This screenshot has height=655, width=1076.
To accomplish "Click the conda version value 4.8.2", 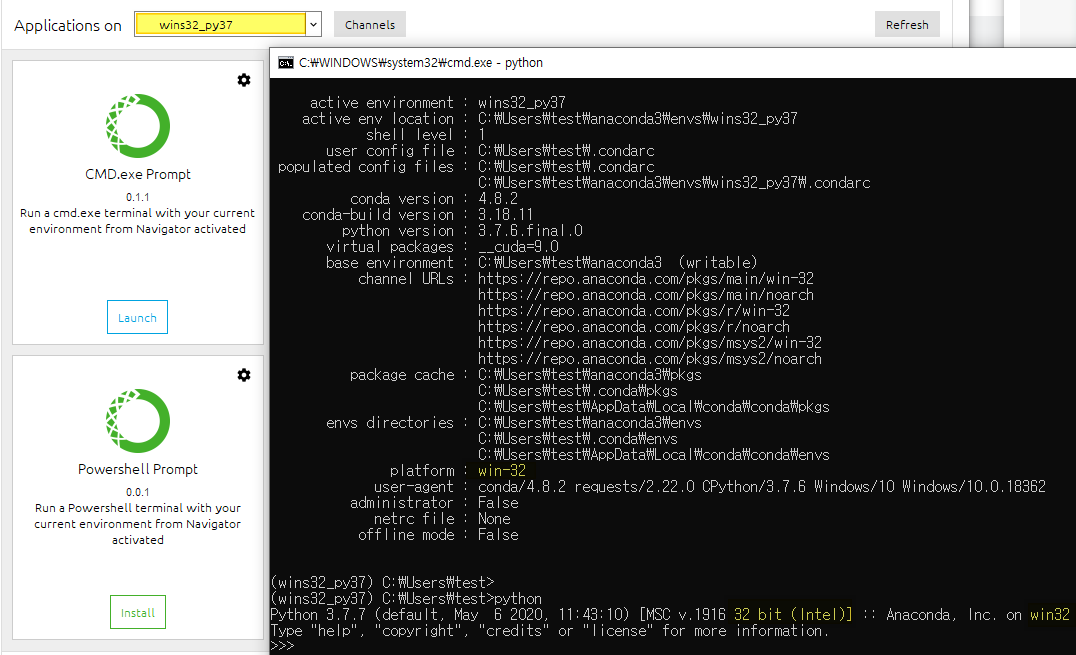I will click(498, 198).
